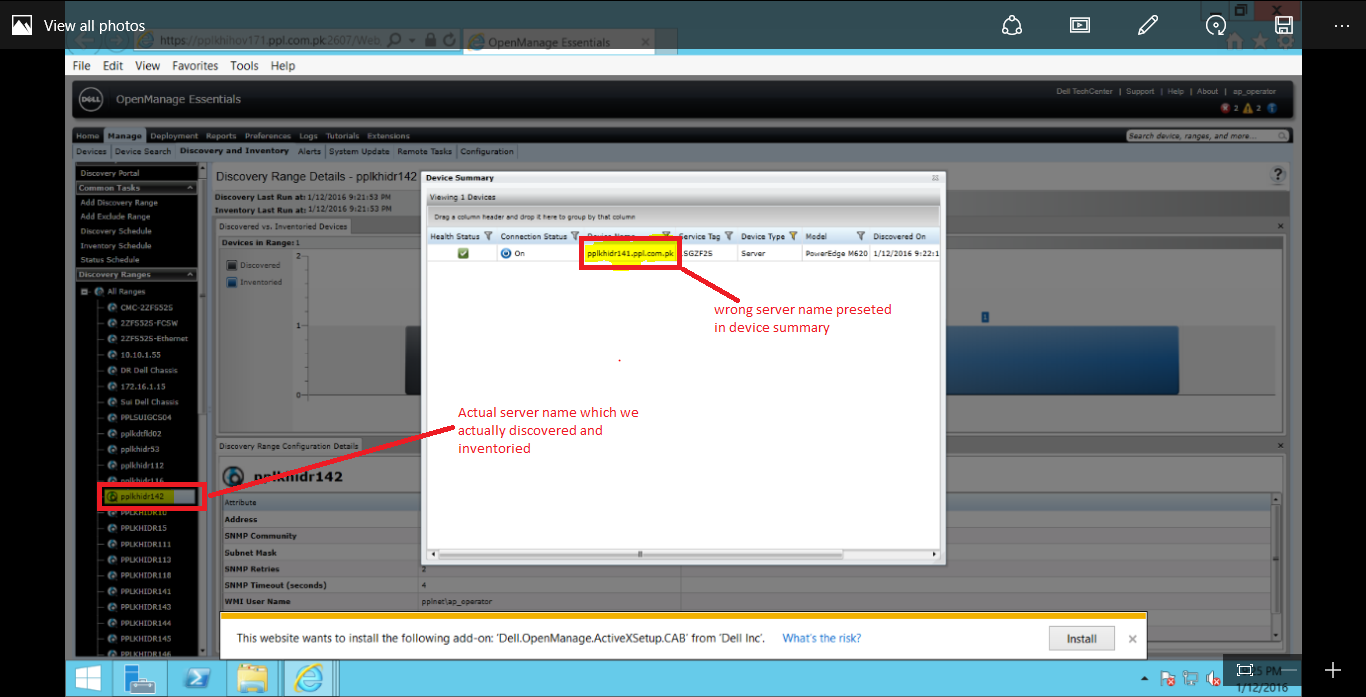1366x697 pixels.
Task: Filter the Connection Status column
Action: coord(577,236)
